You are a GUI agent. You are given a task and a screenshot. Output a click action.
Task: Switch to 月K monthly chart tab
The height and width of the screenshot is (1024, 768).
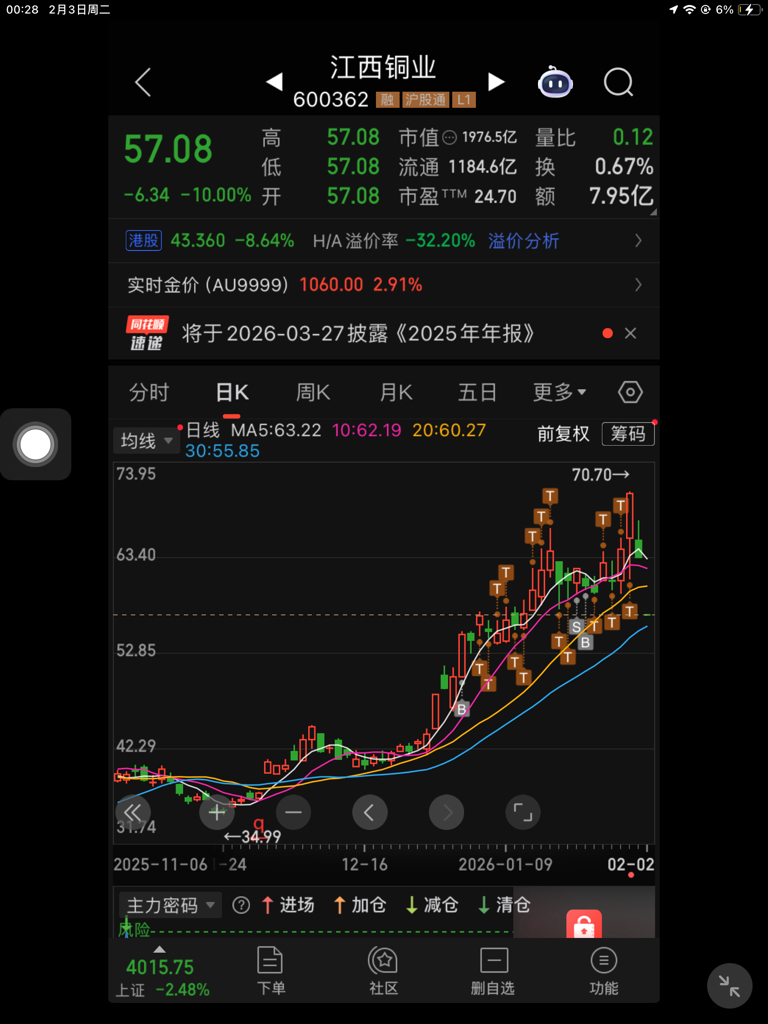click(396, 392)
